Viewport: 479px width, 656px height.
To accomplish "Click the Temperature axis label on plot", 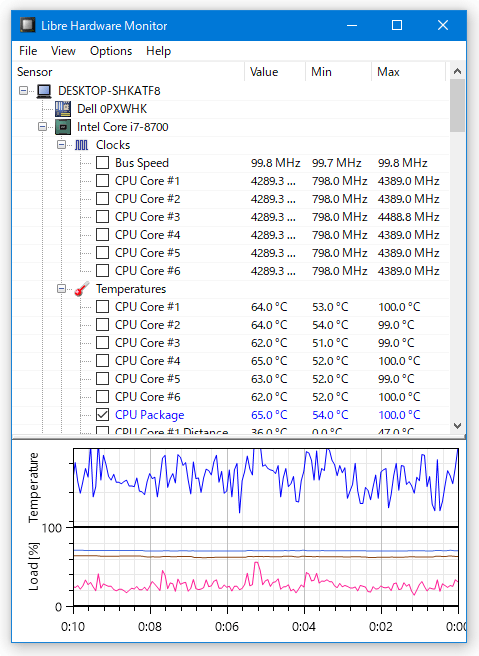I will point(33,487).
